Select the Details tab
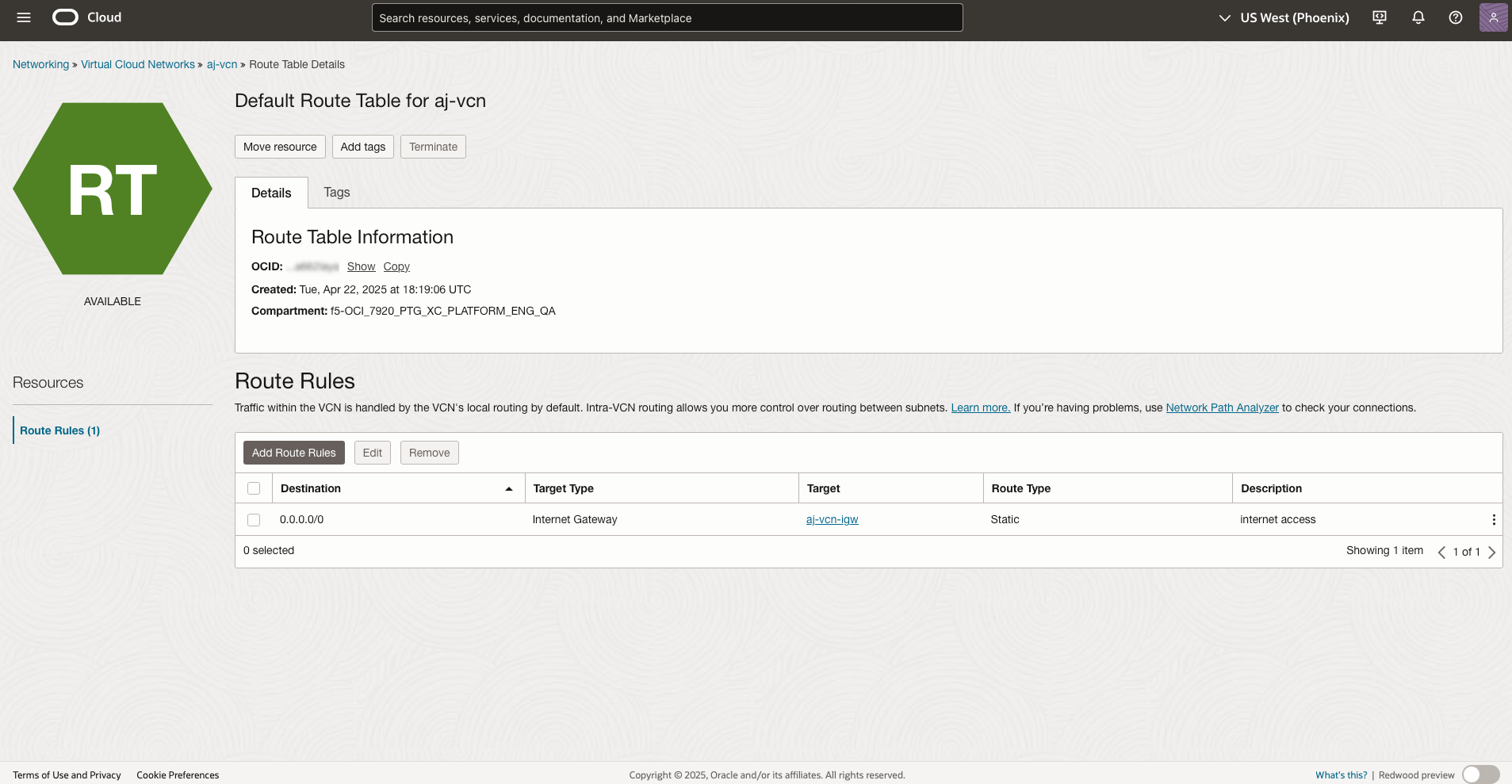Viewport: 1512px width, 784px height. (271, 192)
